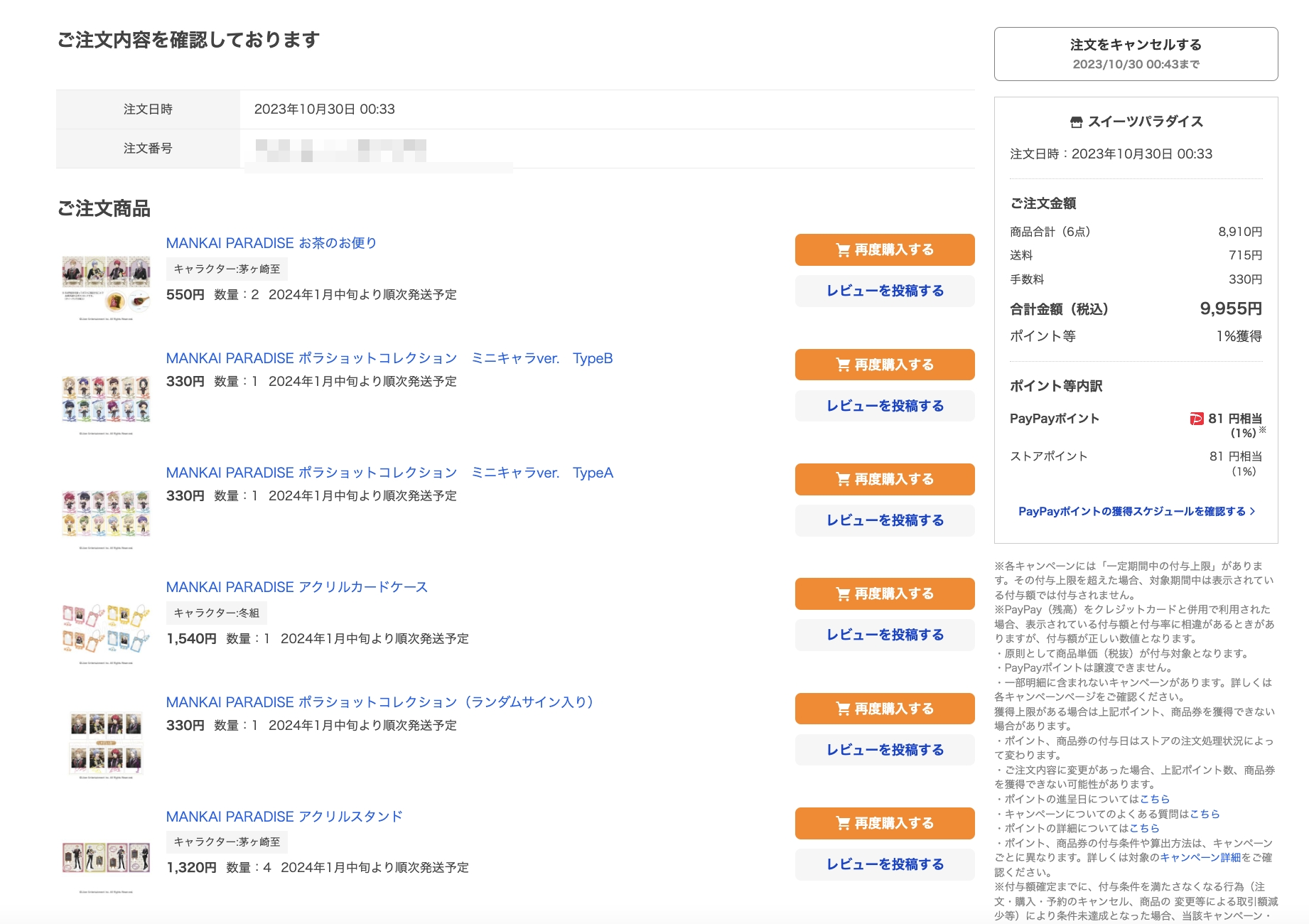Screen dimensions: 1309x924
Task: Click the 注文をキャンセルする button
Action: (x=1136, y=54)
